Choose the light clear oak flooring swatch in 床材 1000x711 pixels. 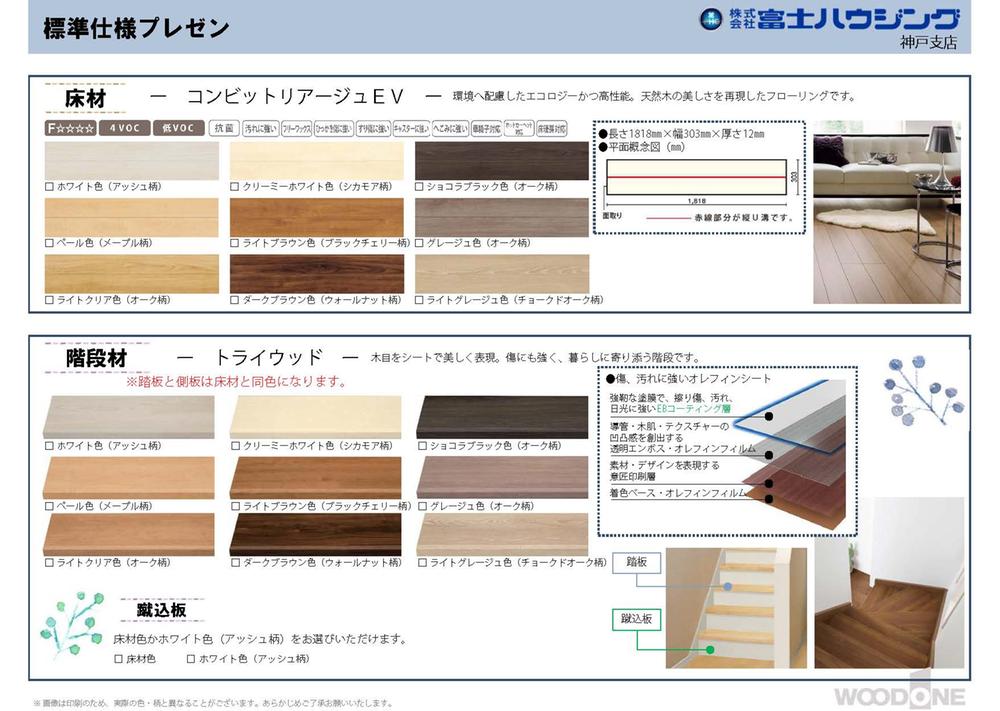[x=131, y=274]
